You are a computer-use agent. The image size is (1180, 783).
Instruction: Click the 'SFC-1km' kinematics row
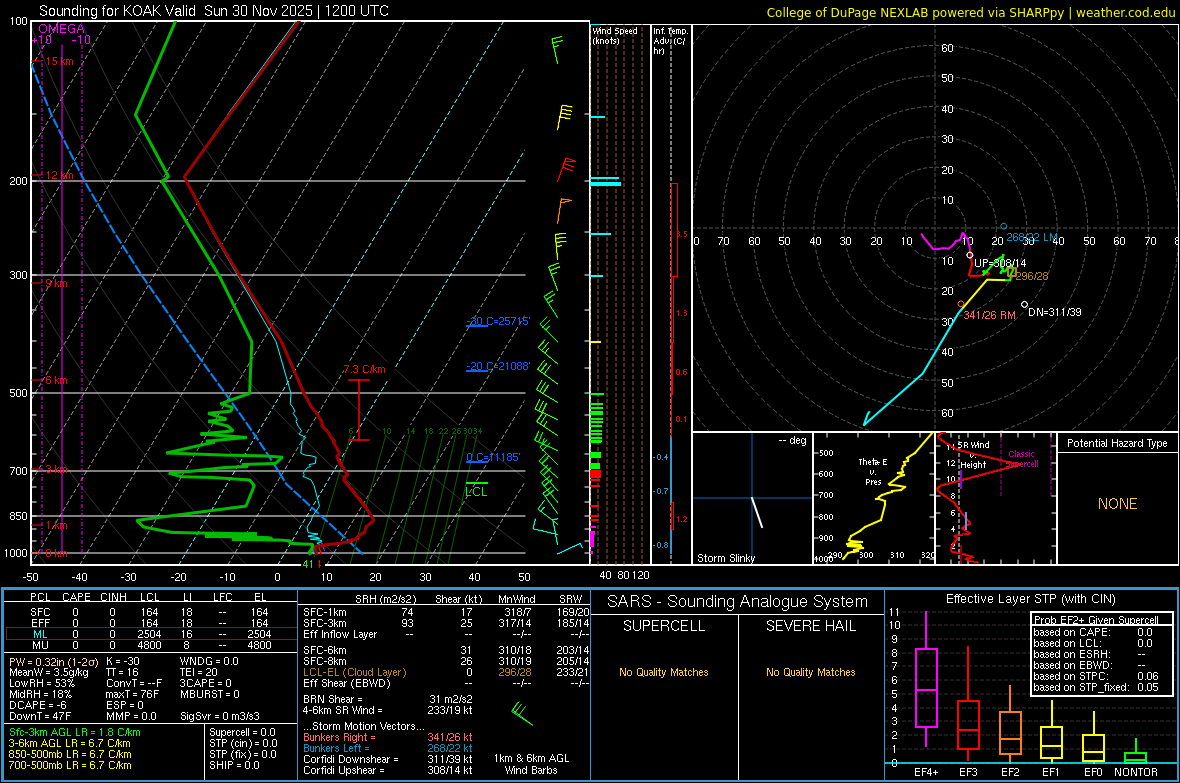click(x=446, y=612)
